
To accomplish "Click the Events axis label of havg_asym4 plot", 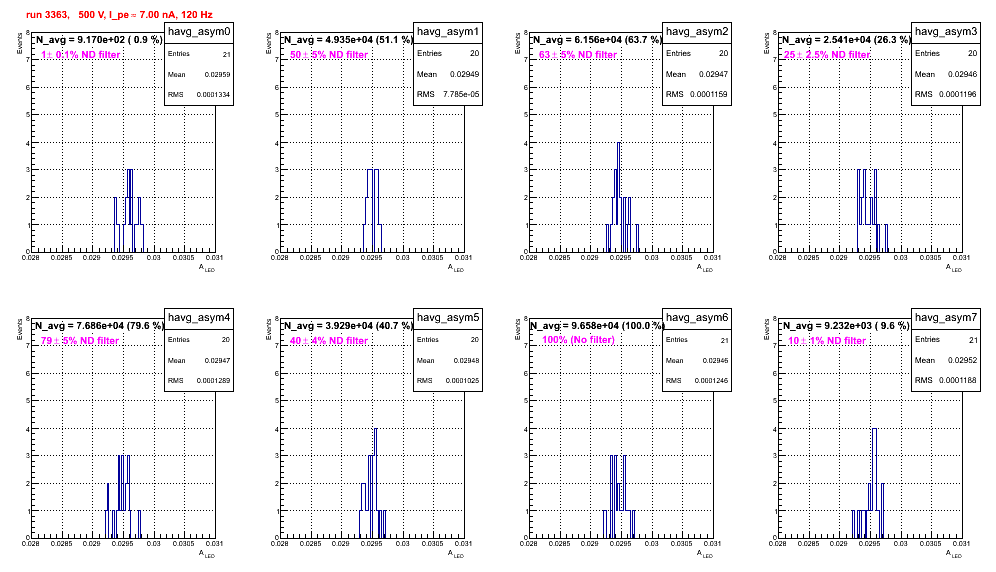I will (19, 330).
